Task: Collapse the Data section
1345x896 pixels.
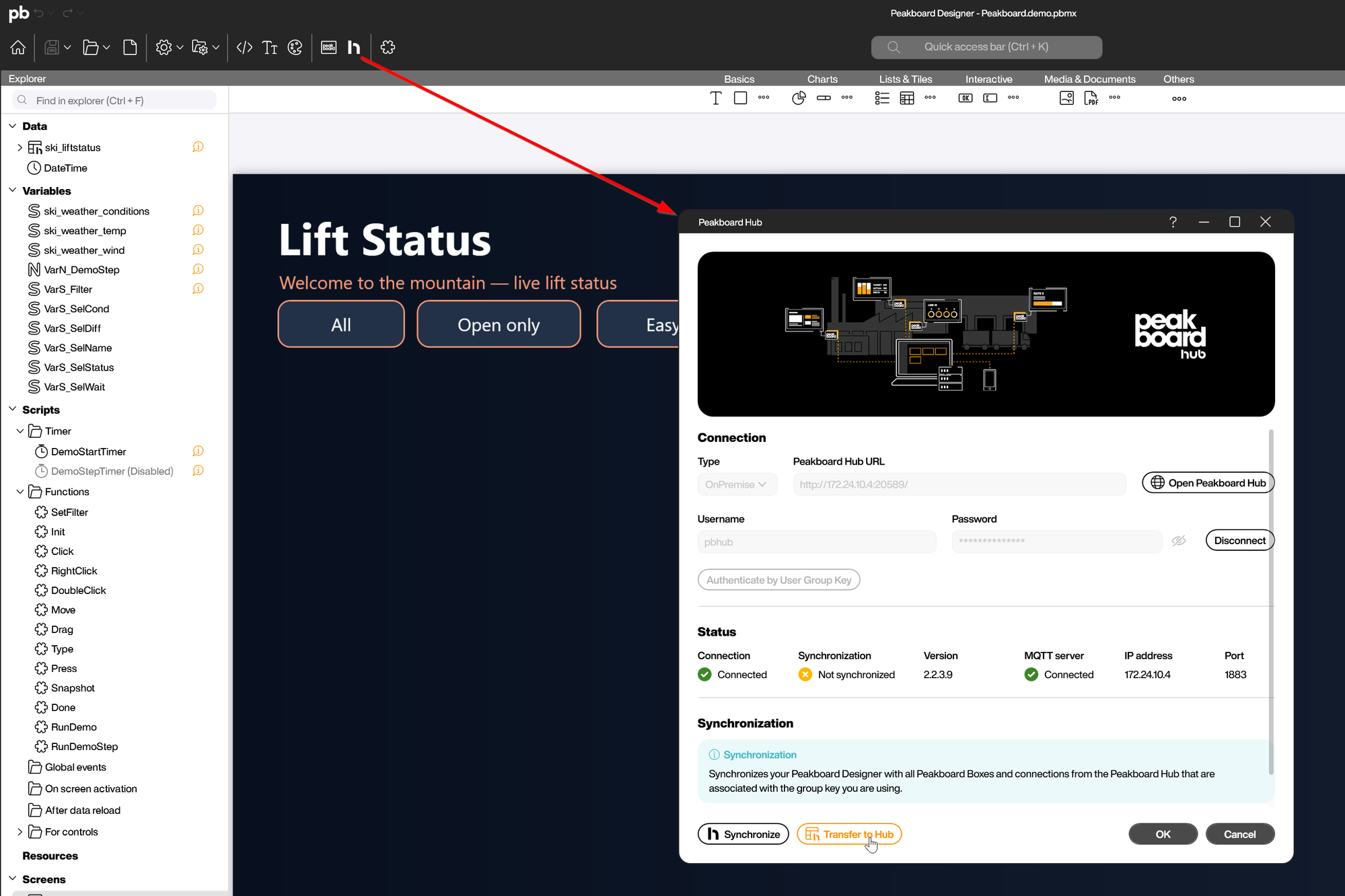Action: [13, 126]
